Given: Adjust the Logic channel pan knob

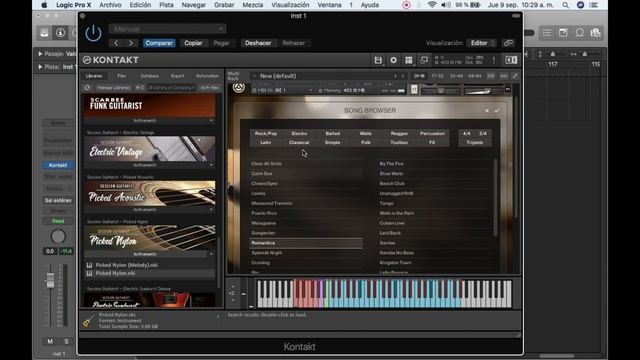Looking at the screenshot, I should pos(58,236).
